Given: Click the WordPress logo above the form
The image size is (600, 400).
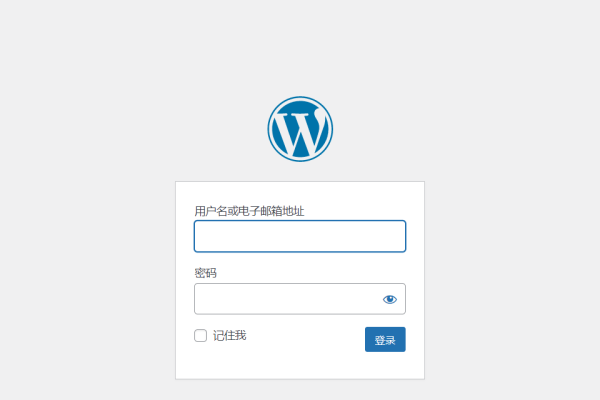Looking at the screenshot, I should click(x=300, y=129).
